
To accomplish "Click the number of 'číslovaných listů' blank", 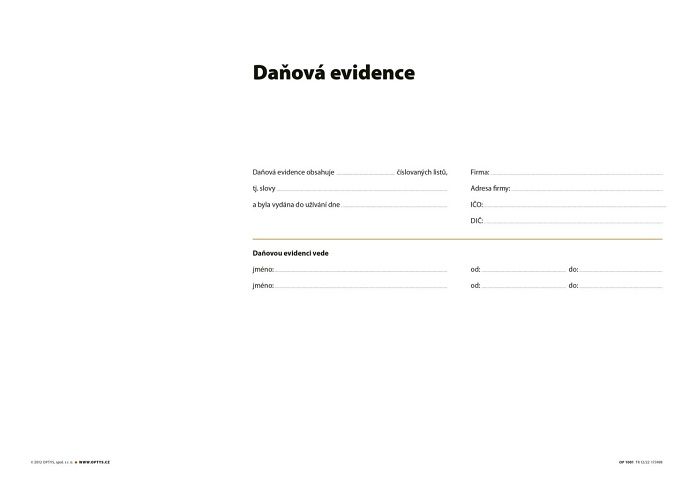I will click(x=366, y=174).
